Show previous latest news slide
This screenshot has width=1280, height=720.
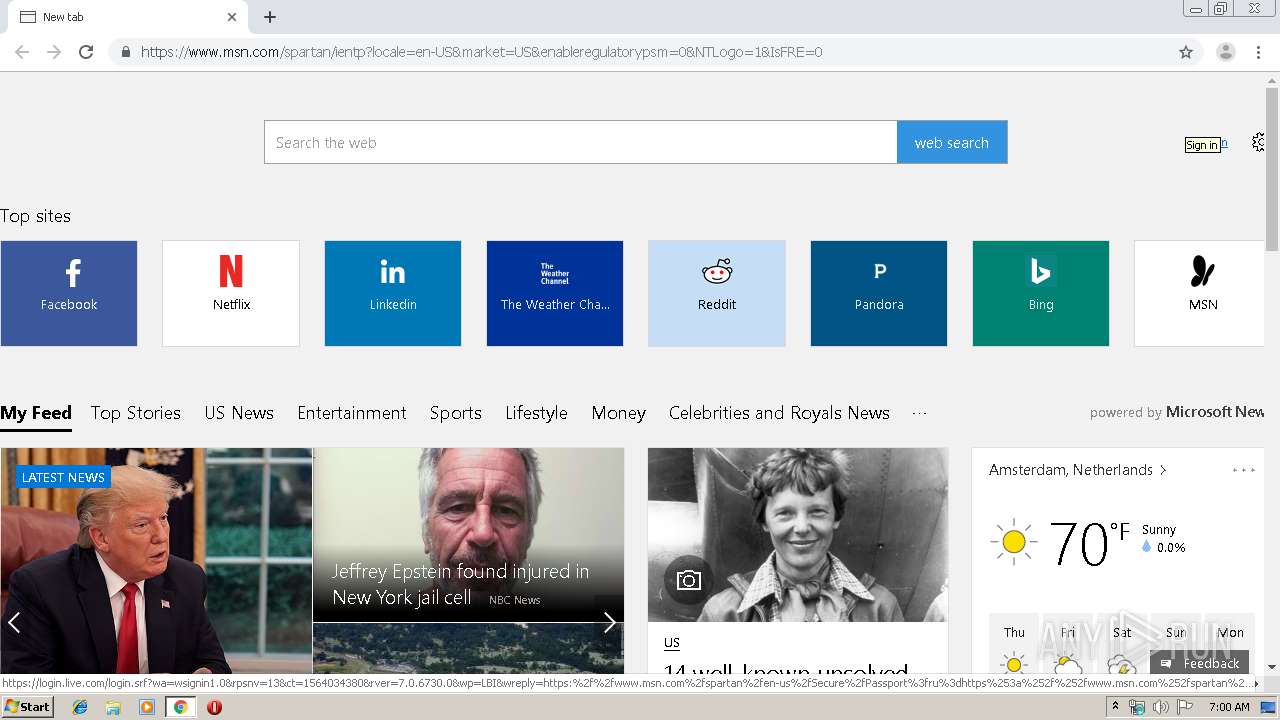pyautogui.click(x=14, y=623)
